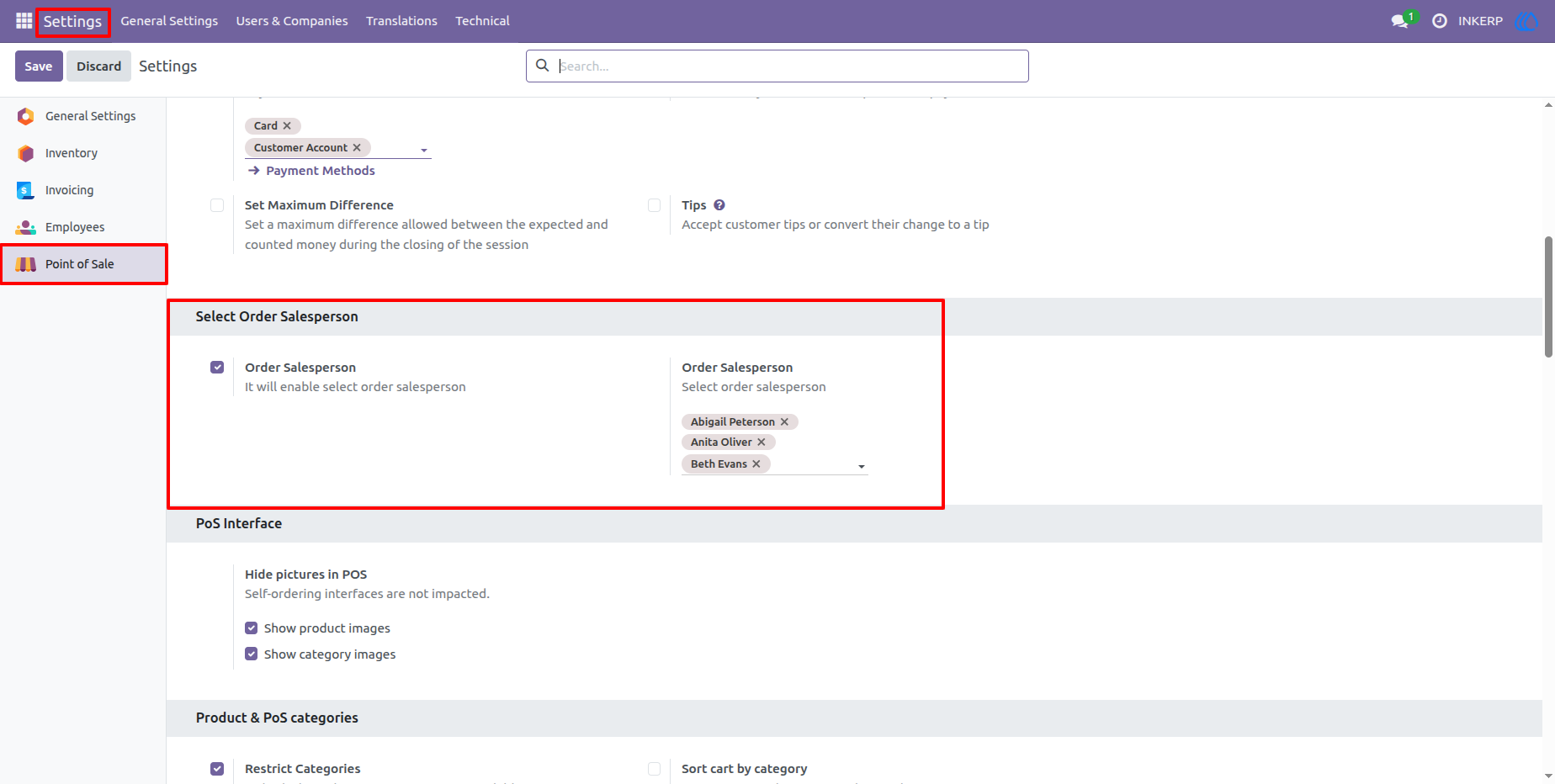The image size is (1555, 784).
Task: Discard the settings changes
Action: [x=99, y=66]
